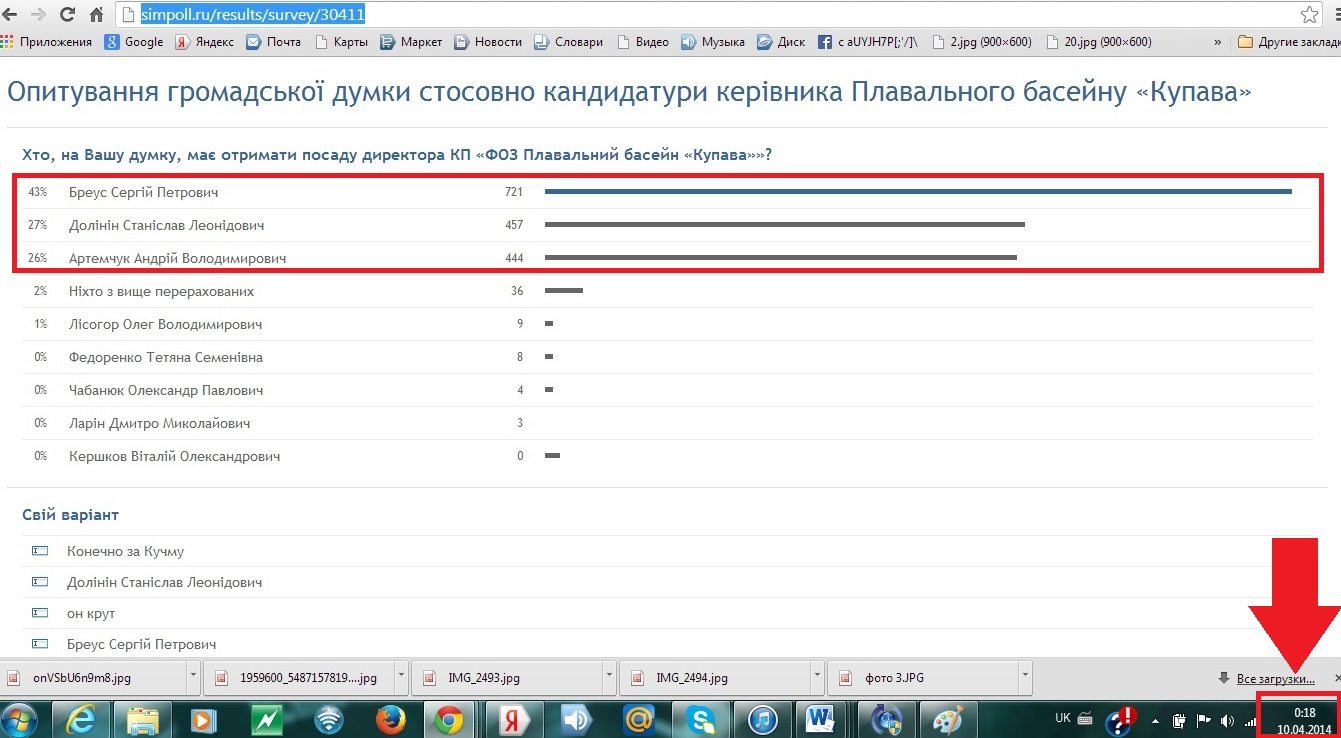Open the 20.jpg (900×600) bookmark
Viewport: 1341px width, 738px height.
tap(1099, 42)
